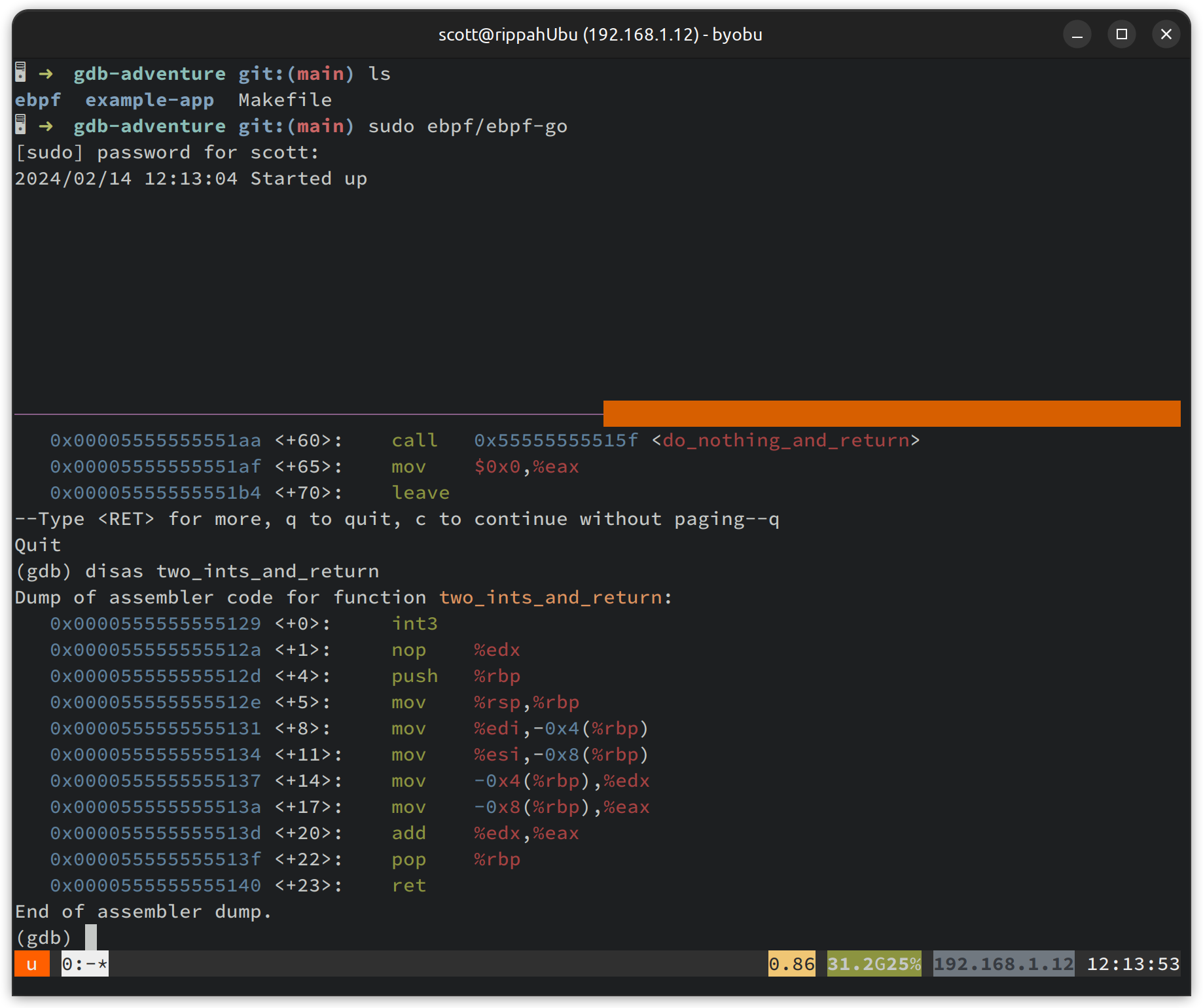
Task: Click two_ints_and_return in the disas command
Action: pos(267,571)
